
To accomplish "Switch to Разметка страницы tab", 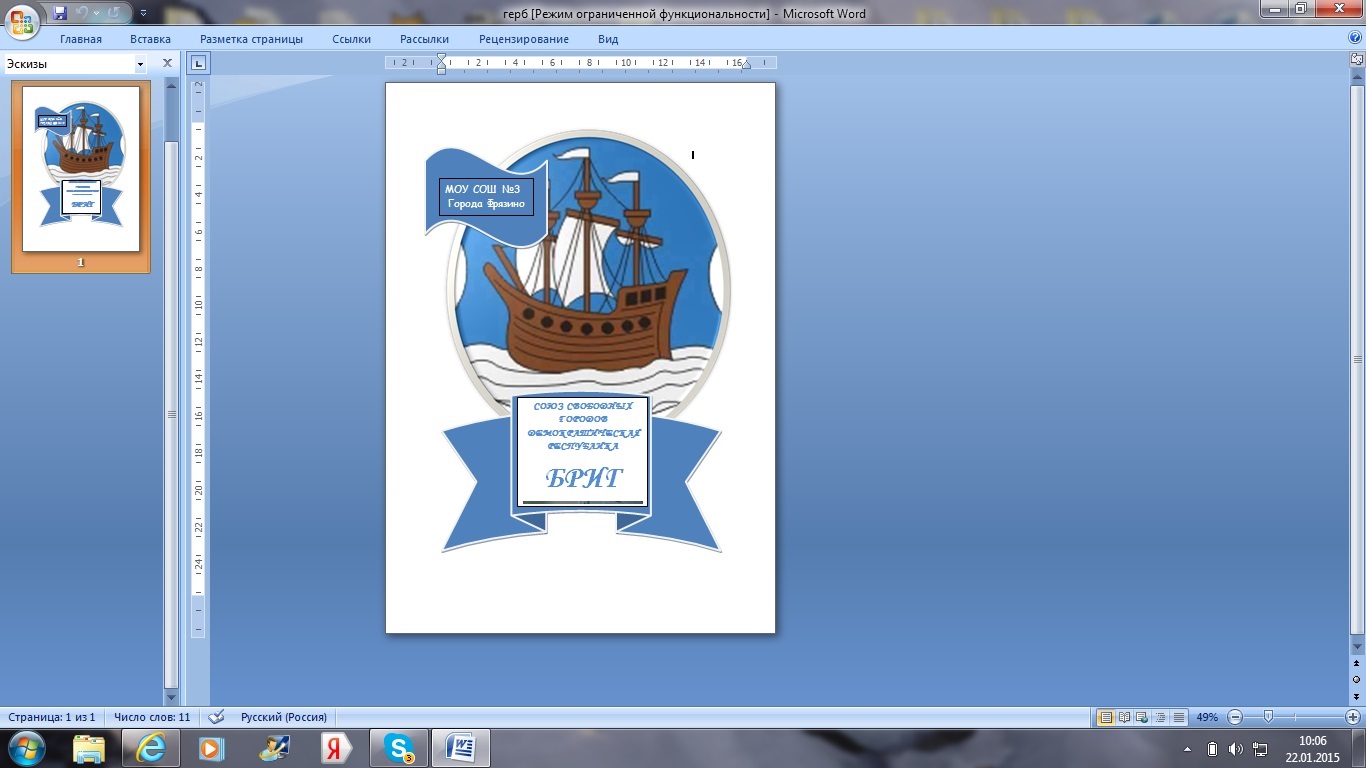I will pyautogui.click(x=251, y=39).
